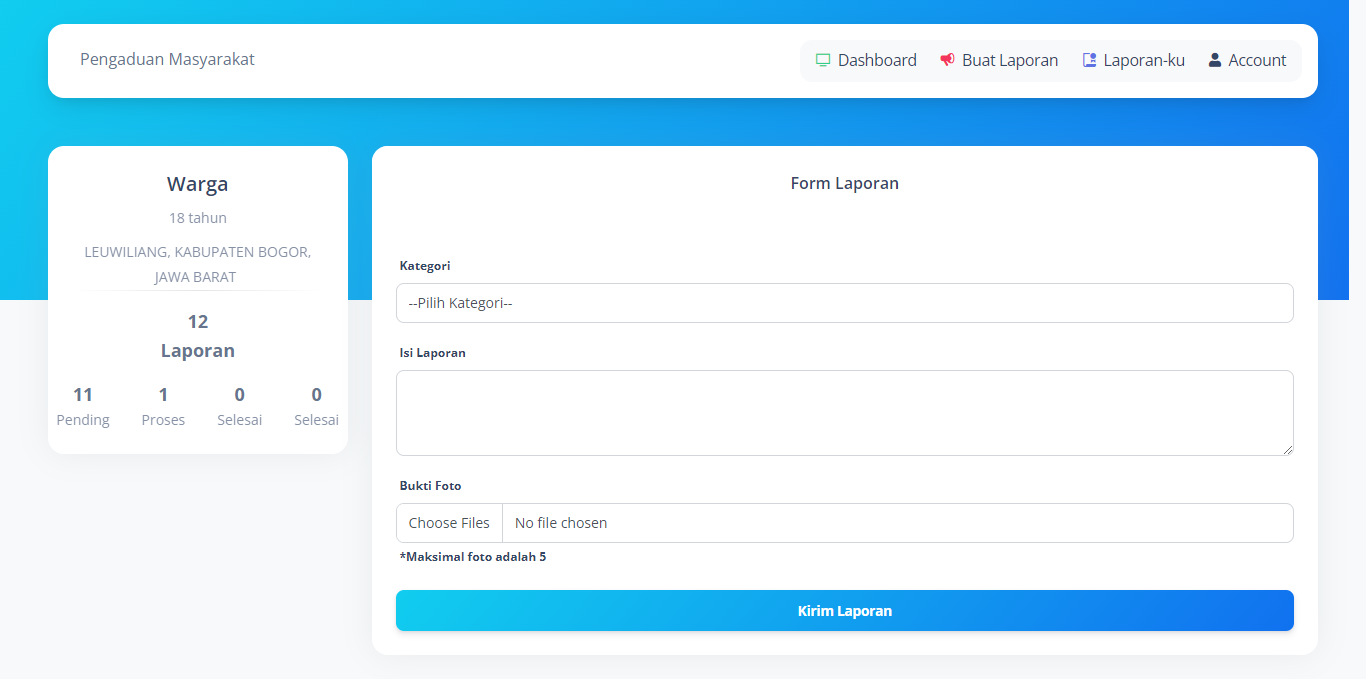Click the 12 Laporan total count

pyautogui.click(x=198, y=336)
